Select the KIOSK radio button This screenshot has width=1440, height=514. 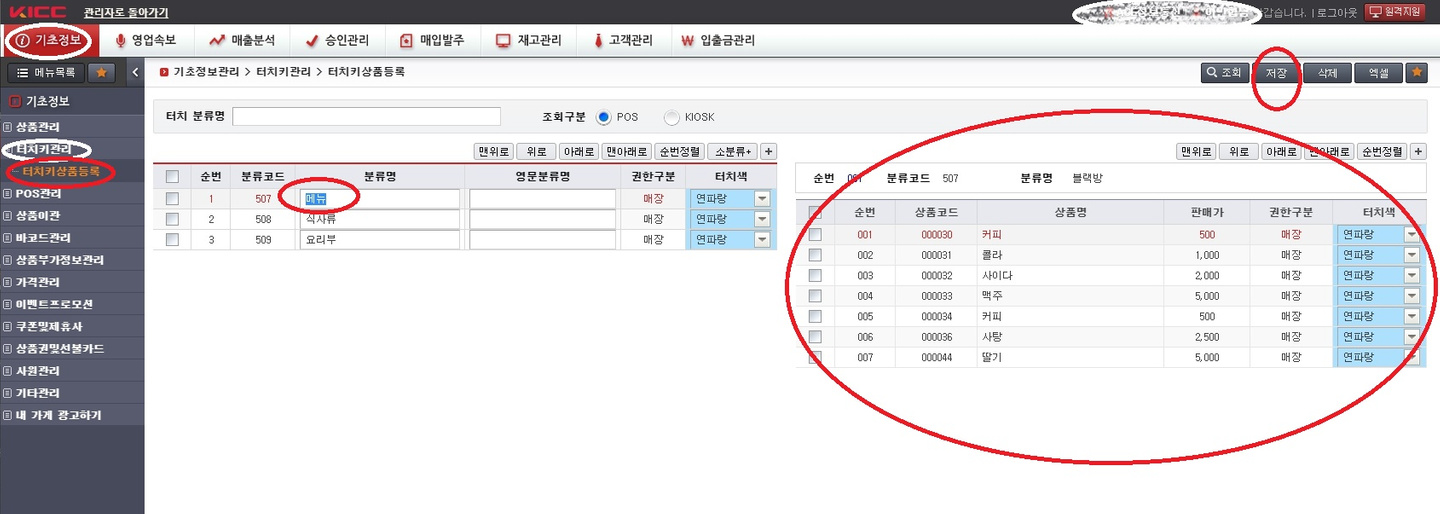pyautogui.click(x=671, y=117)
